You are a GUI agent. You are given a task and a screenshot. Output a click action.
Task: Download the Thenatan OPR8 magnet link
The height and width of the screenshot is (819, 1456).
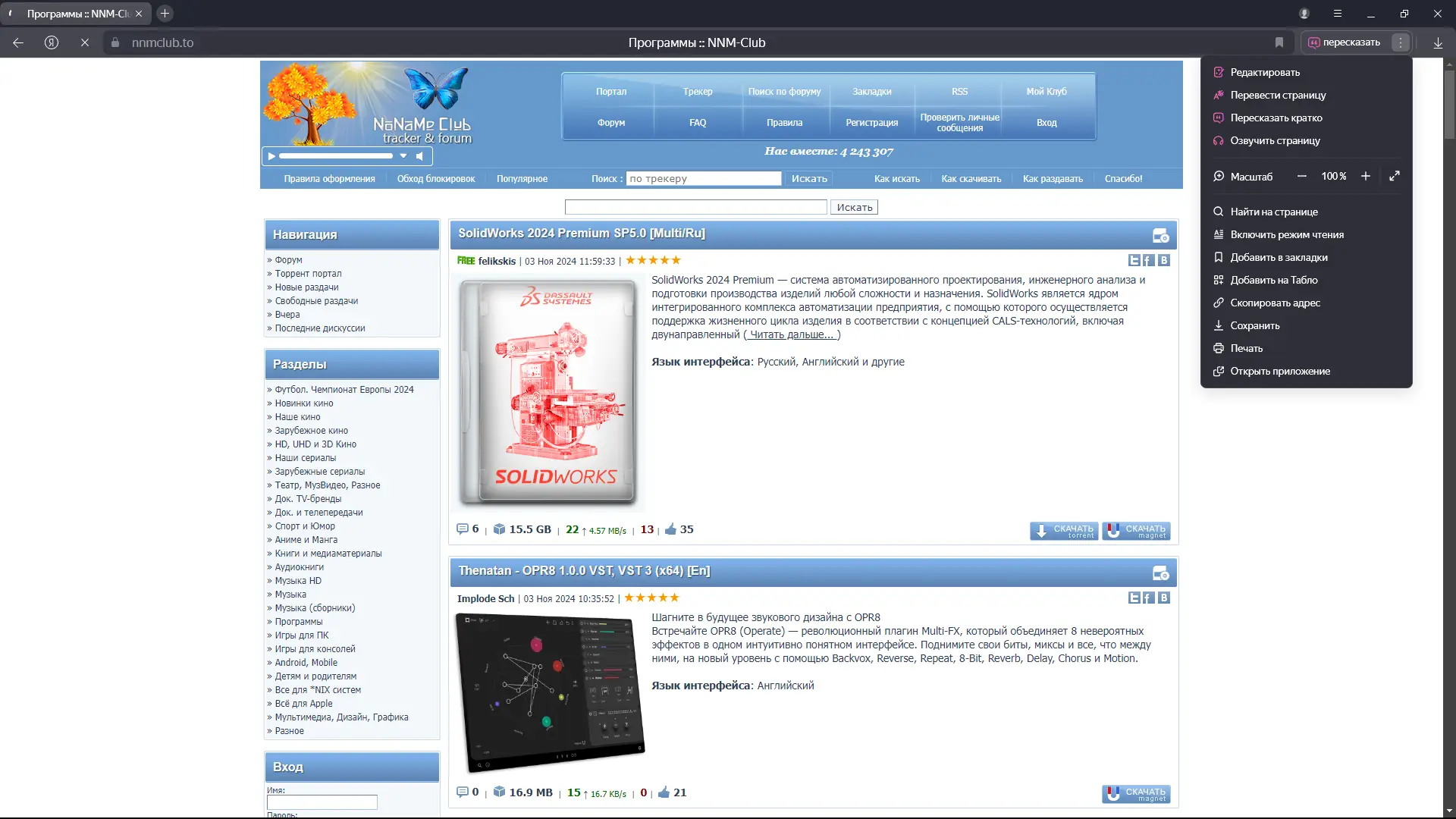(1136, 794)
